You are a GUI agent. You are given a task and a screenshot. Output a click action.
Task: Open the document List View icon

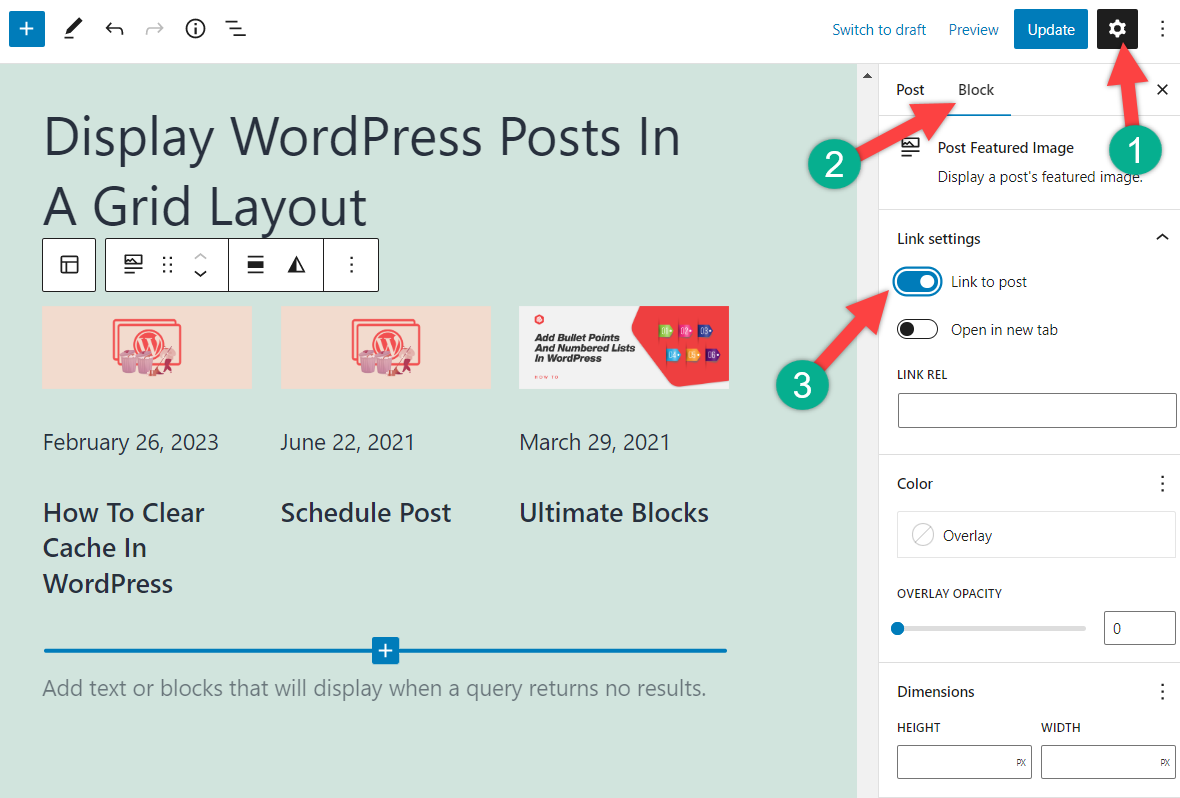click(x=235, y=28)
